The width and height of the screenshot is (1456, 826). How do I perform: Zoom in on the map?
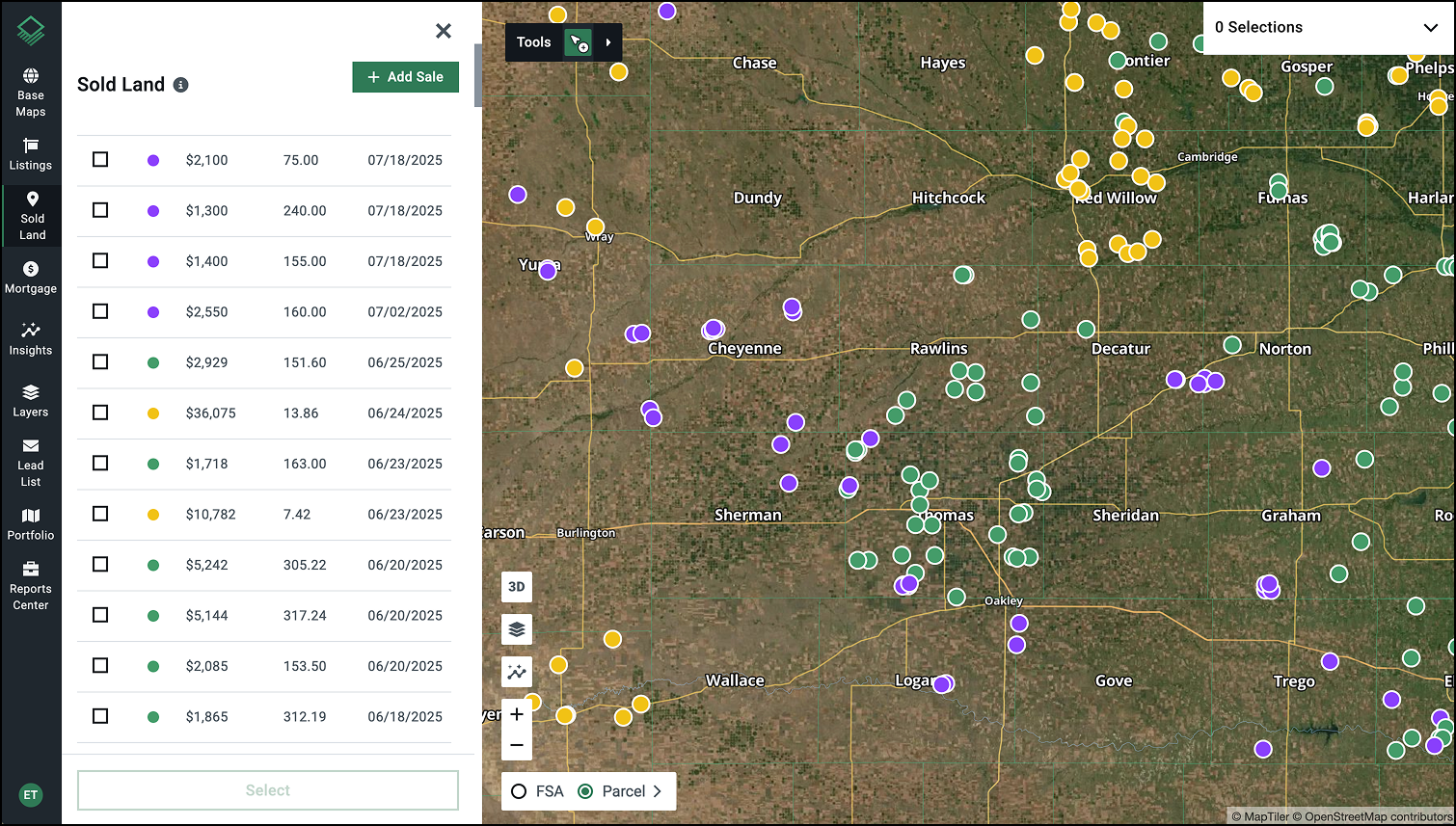pyautogui.click(x=517, y=714)
